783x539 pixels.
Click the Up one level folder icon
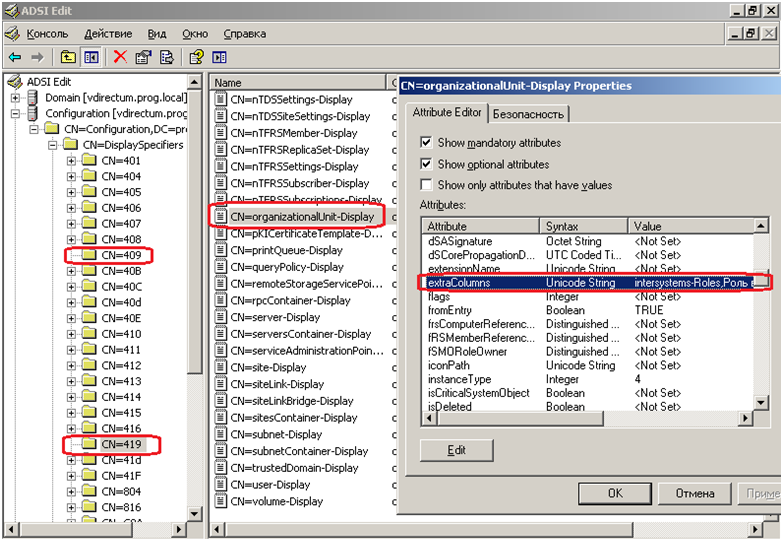tap(68, 57)
